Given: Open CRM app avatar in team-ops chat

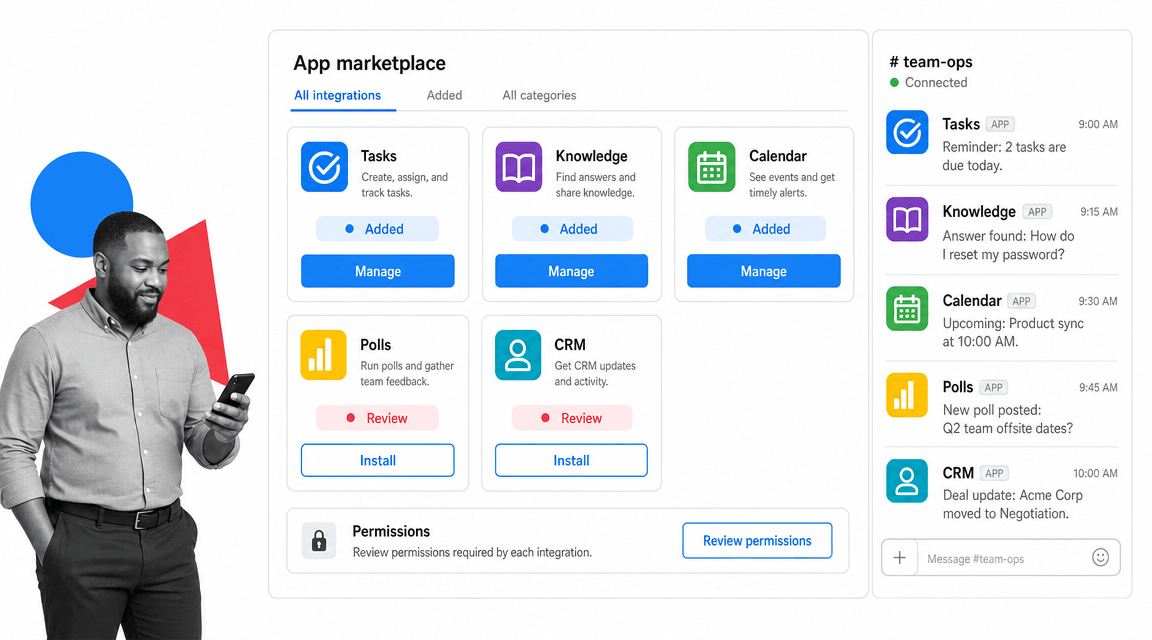Looking at the screenshot, I should tap(907, 481).
